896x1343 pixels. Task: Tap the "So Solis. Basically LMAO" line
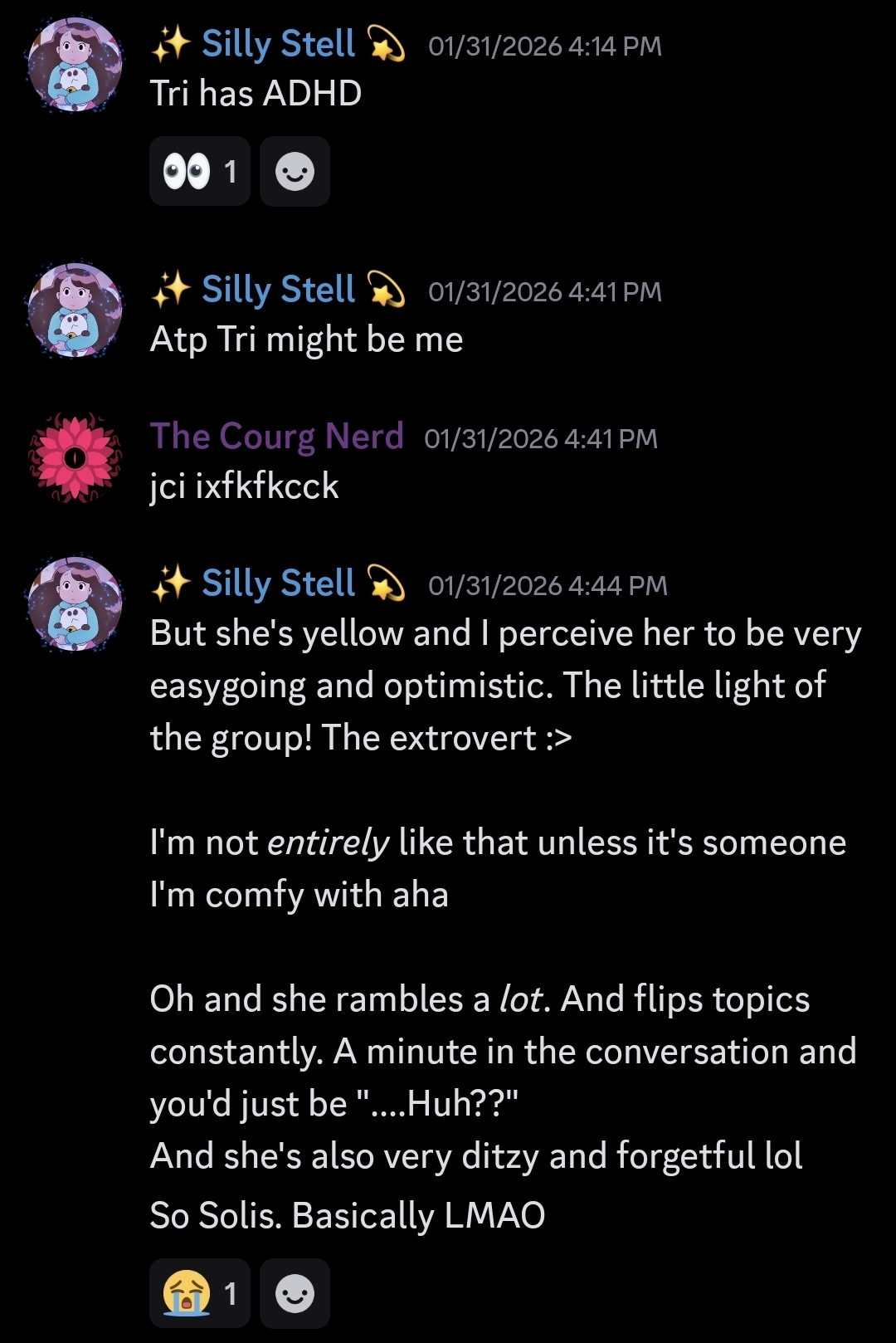point(347,1215)
